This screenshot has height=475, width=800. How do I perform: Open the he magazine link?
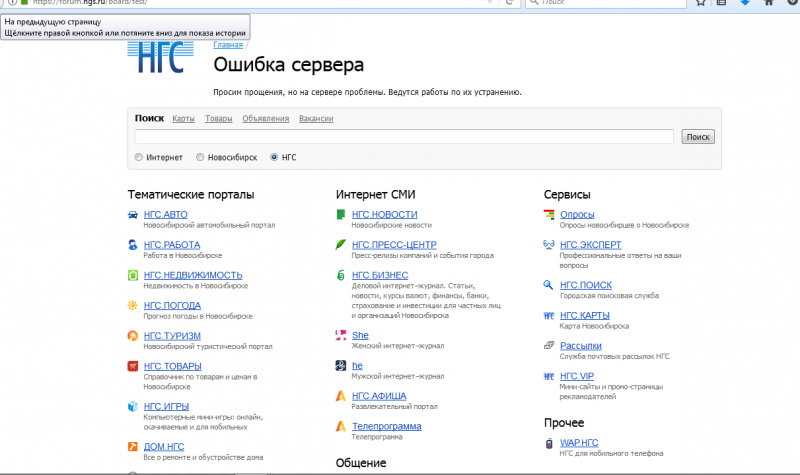click(x=357, y=366)
